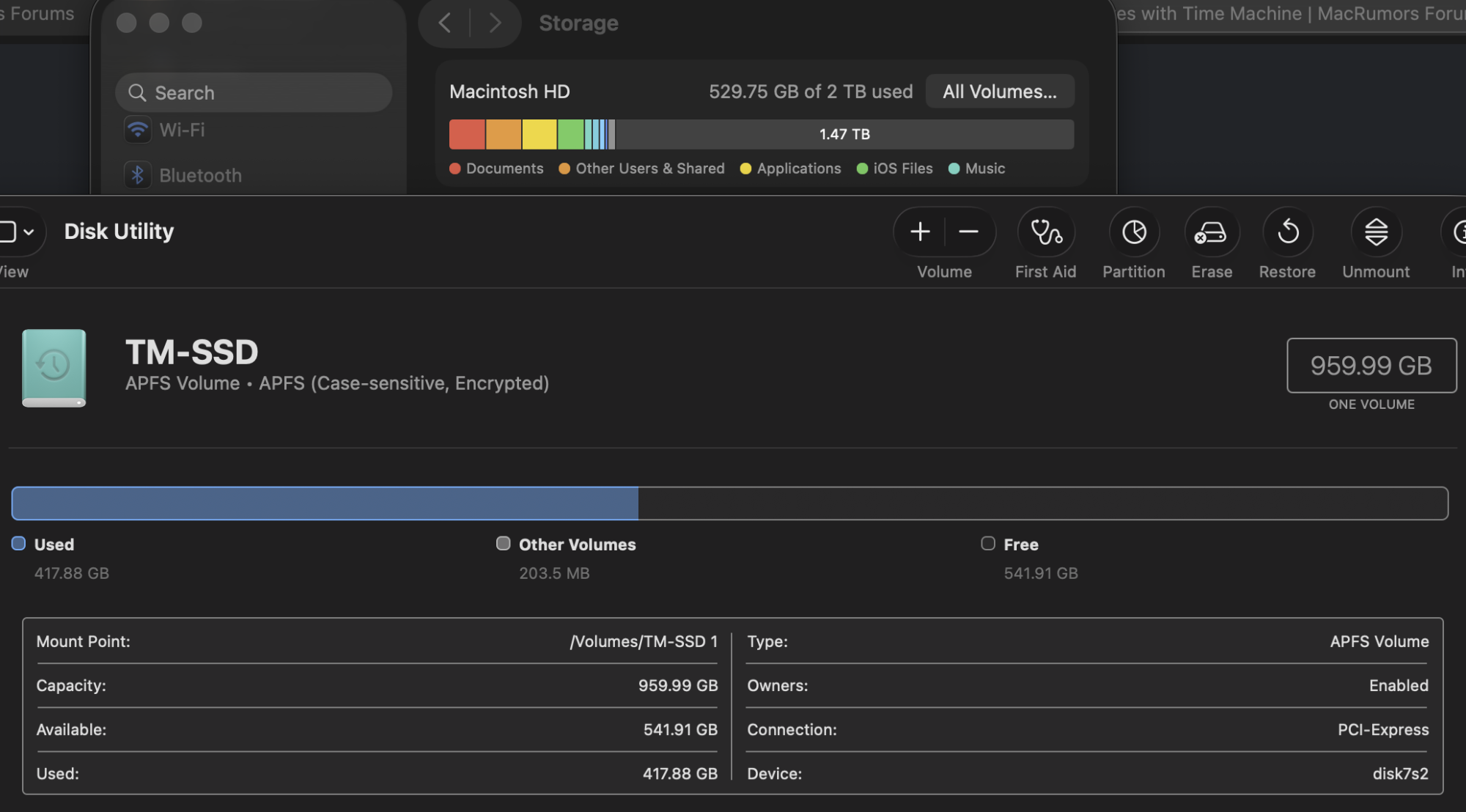Select Wi-Fi in System Settings sidebar
Screen dimensions: 1466x812
[182, 130]
